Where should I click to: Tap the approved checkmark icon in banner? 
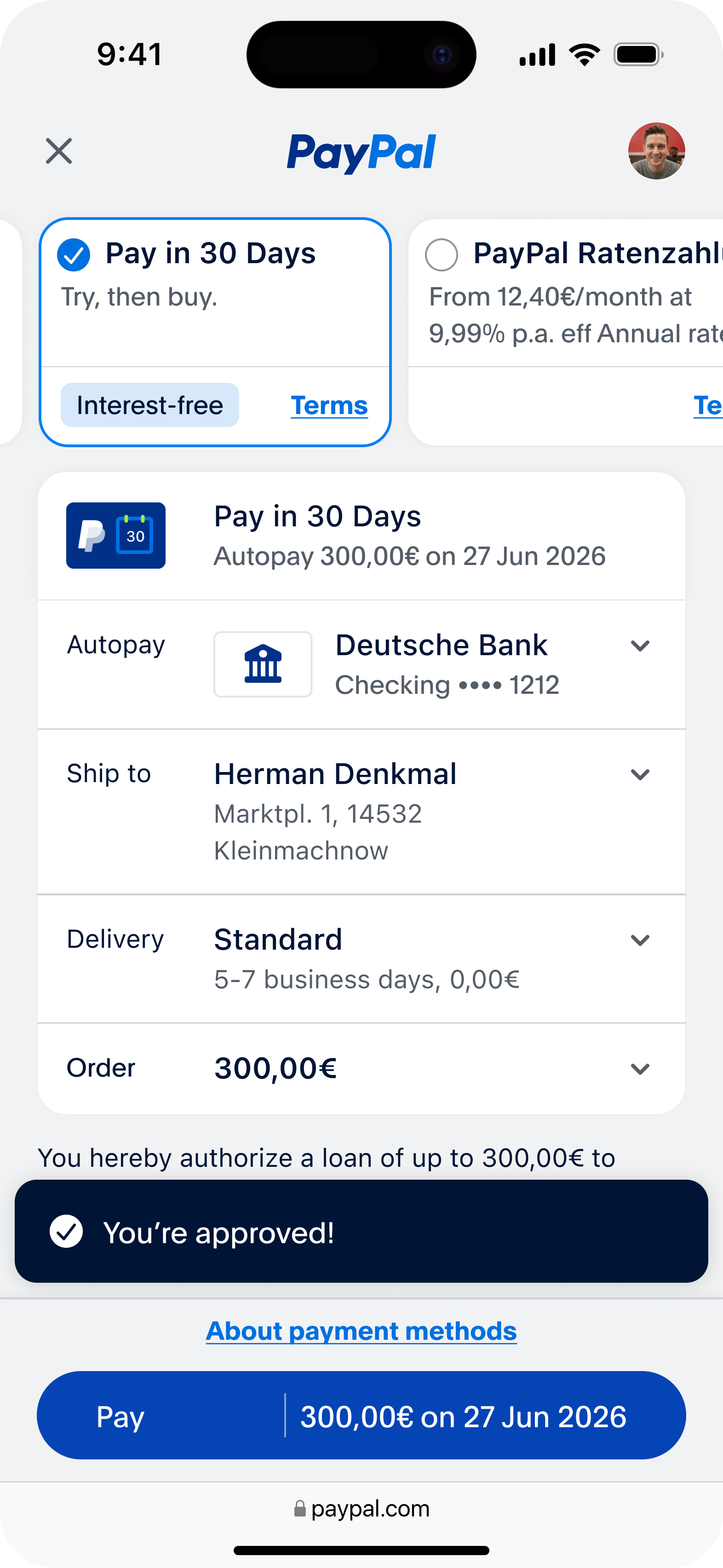pyautogui.click(x=66, y=1231)
